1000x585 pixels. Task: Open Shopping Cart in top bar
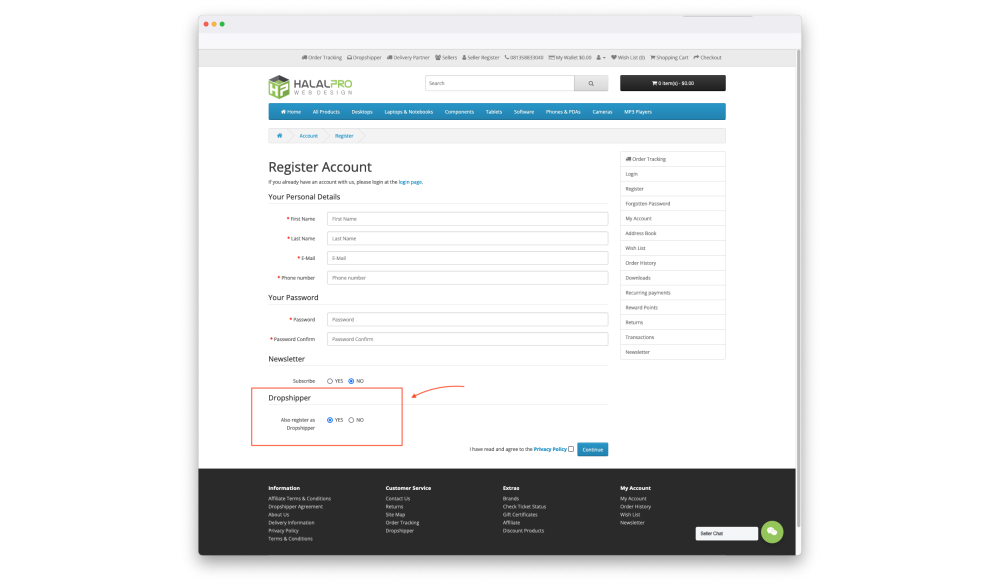[x=670, y=58]
